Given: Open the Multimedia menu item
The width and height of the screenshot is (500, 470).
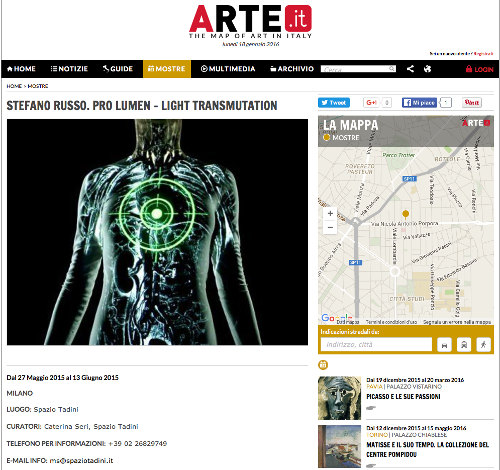Looking at the screenshot, I should [x=228, y=69].
